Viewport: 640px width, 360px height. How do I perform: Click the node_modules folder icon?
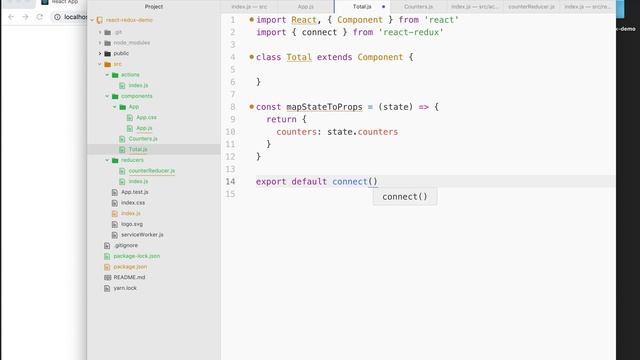click(108, 43)
